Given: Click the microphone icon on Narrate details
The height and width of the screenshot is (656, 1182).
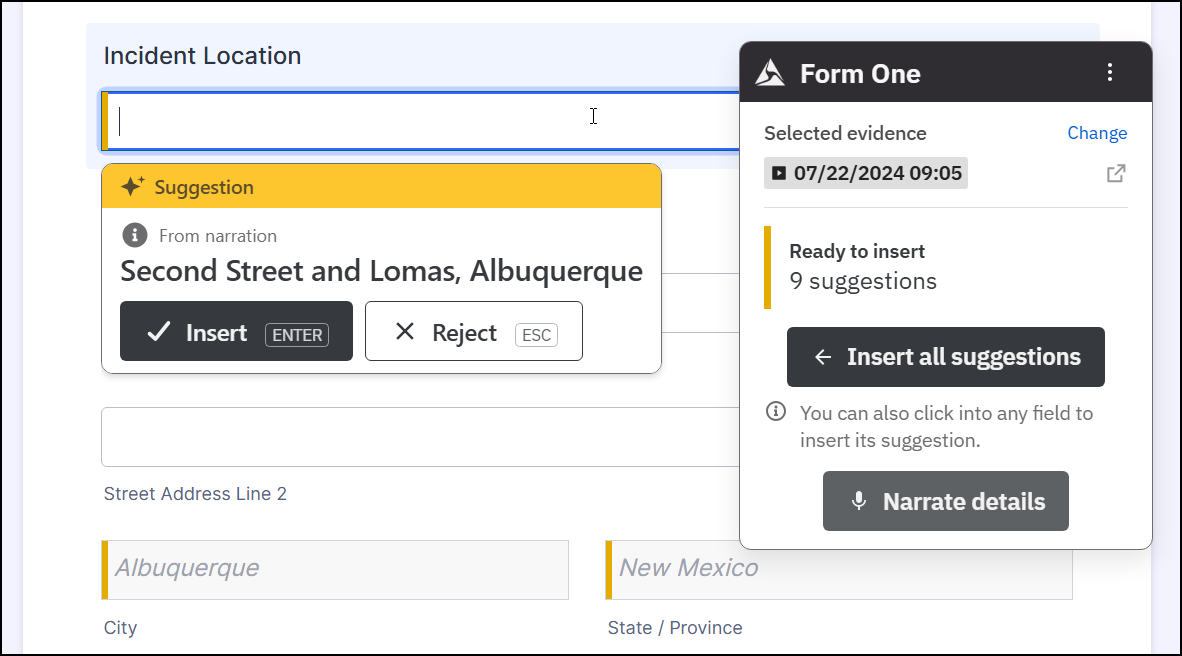Looking at the screenshot, I should coord(858,502).
